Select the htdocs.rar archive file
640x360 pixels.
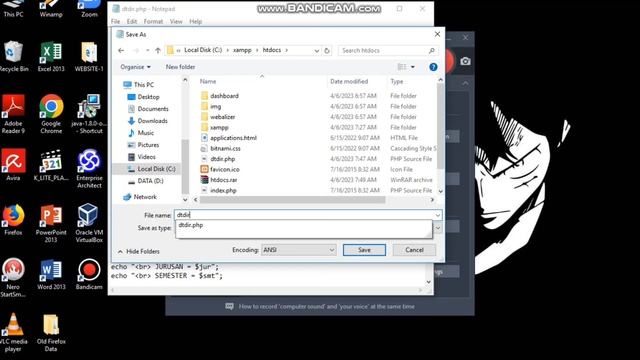pyautogui.click(x=224, y=180)
